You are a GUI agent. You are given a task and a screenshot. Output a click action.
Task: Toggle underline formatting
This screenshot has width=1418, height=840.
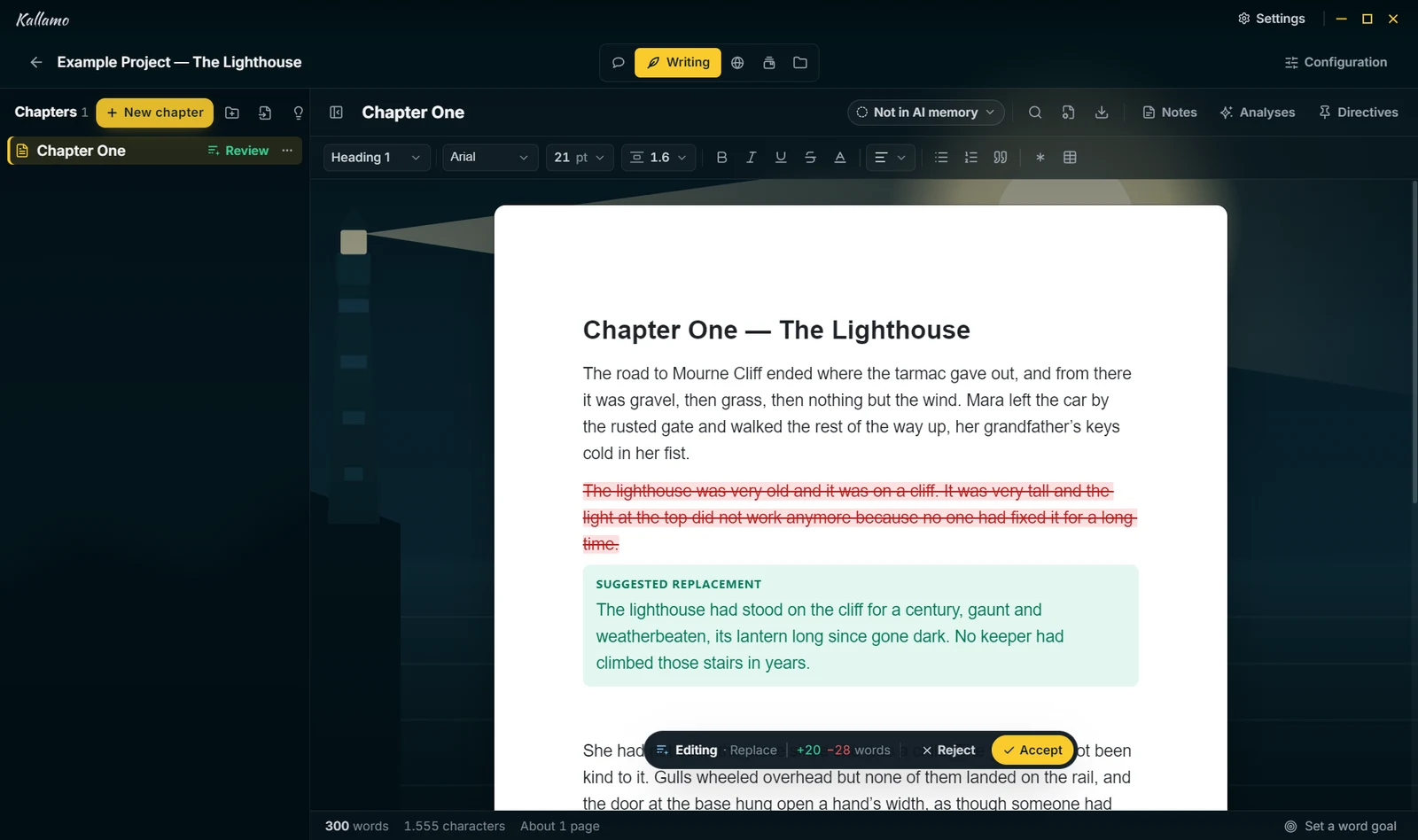[x=781, y=157]
